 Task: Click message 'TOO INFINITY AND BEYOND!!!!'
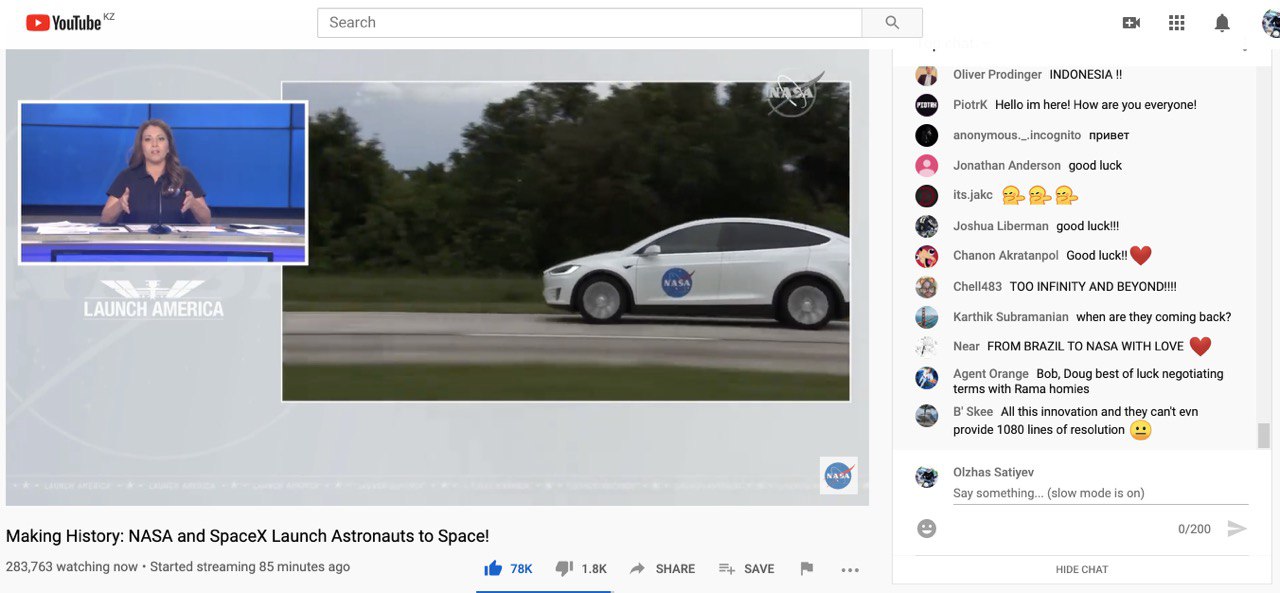(1093, 287)
